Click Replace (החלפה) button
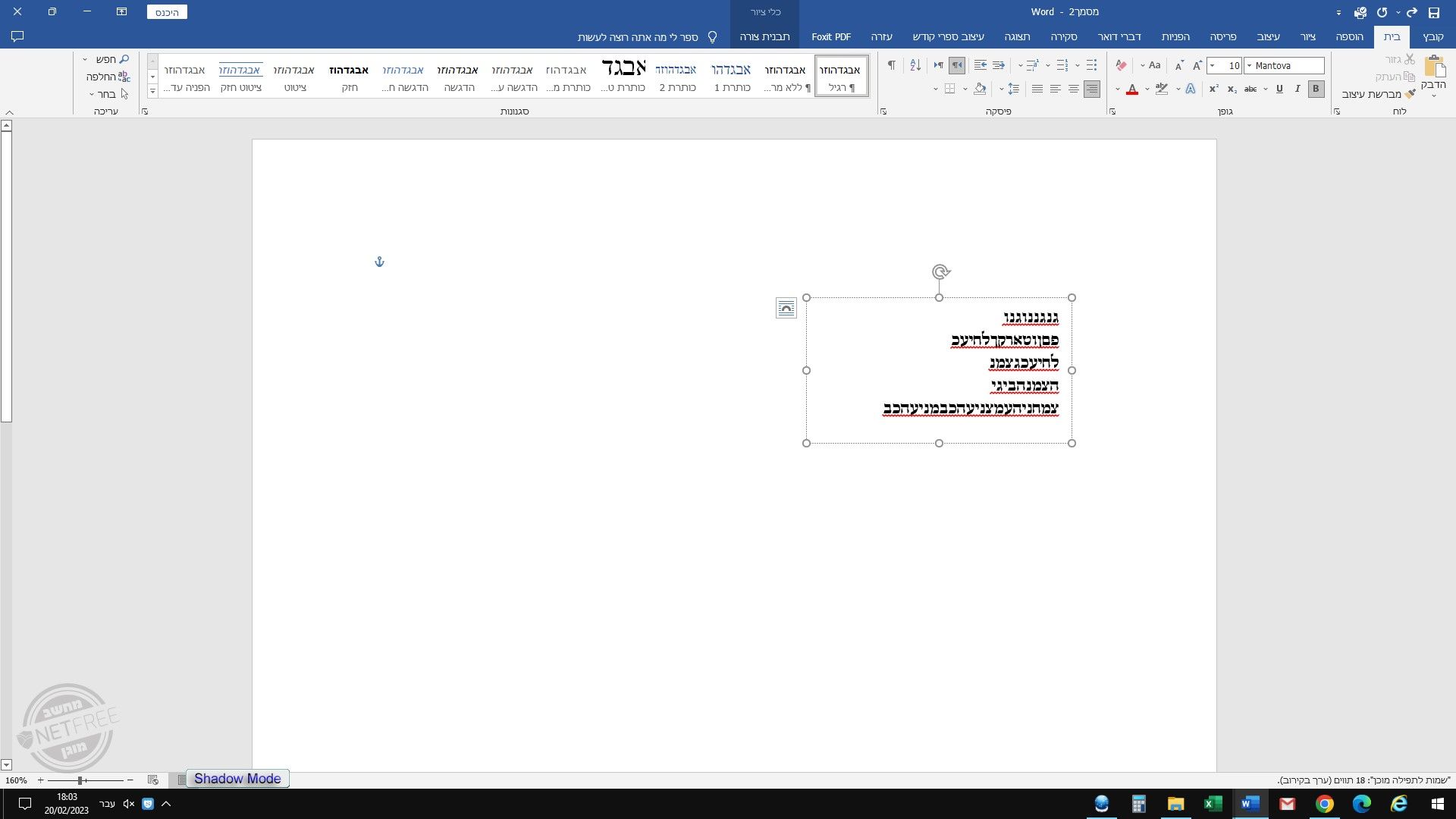Image resolution: width=1456 pixels, height=819 pixels. coord(108,77)
